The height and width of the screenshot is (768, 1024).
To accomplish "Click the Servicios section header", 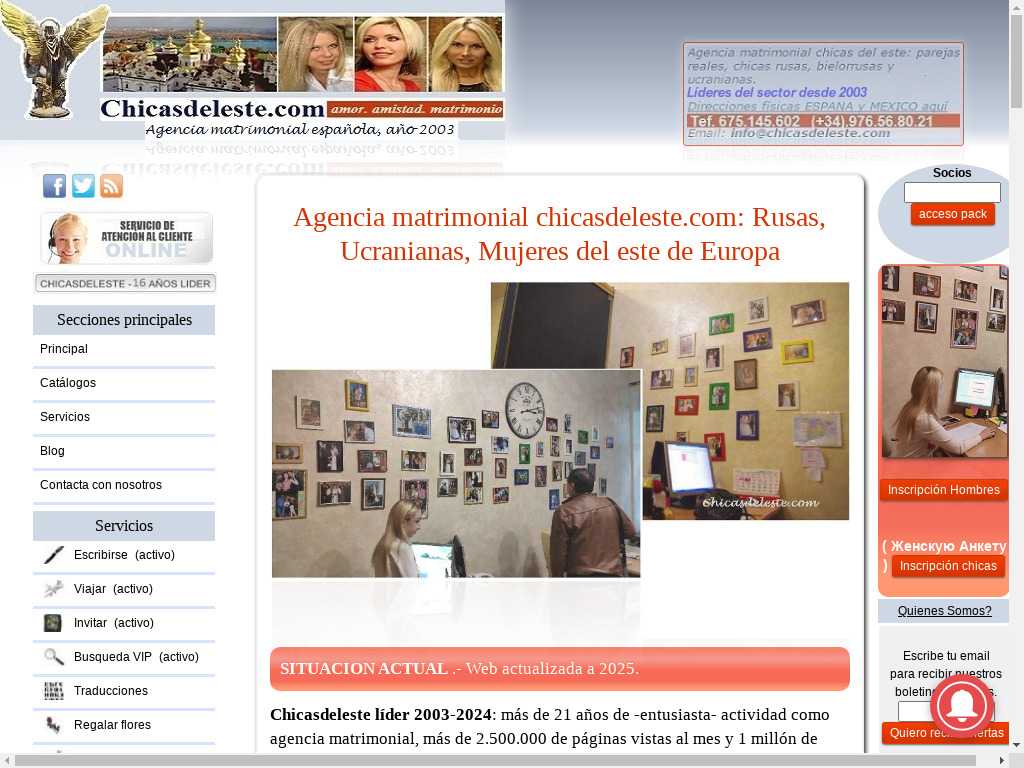I will 124,526.
